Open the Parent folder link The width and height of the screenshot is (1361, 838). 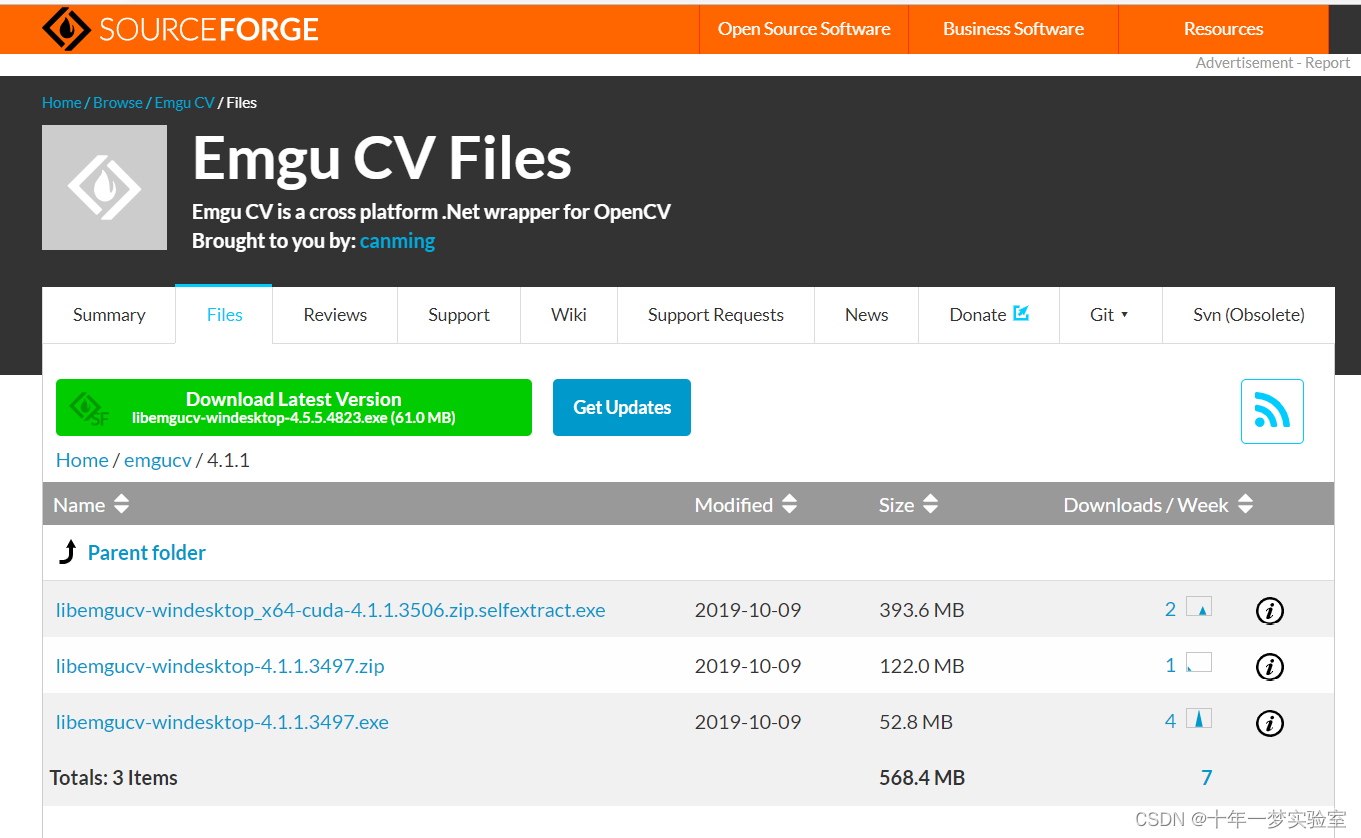click(x=147, y=552)
